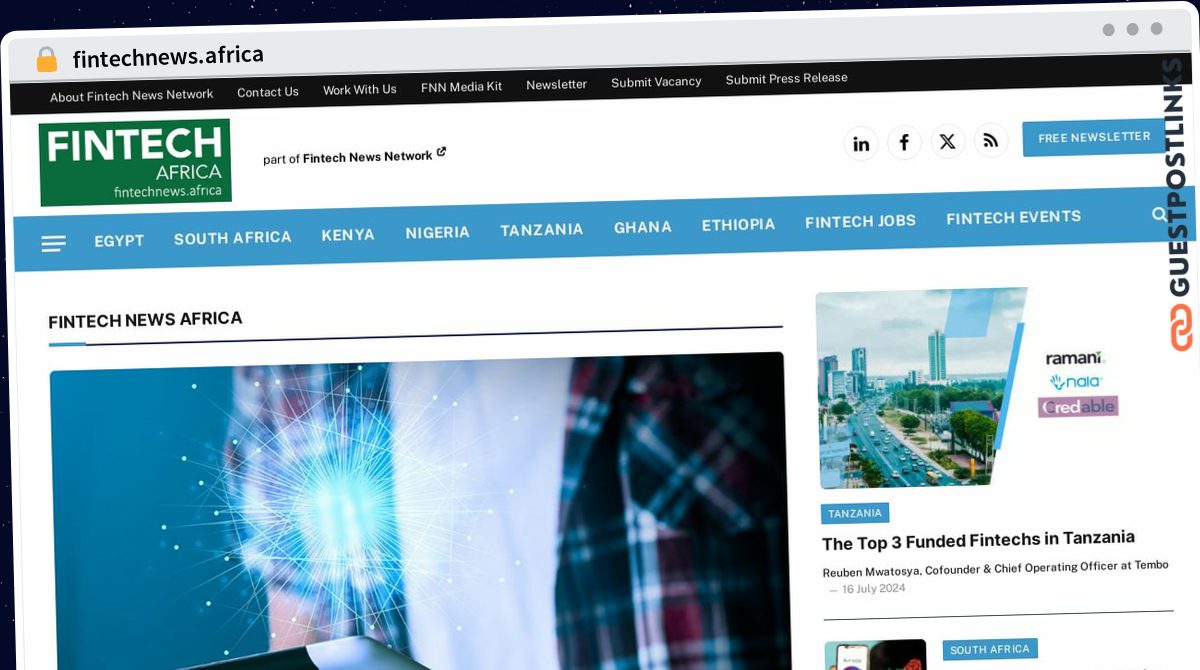This screenshot has width=1200, height=670.
Task: Click the TANZANIA tag above article title
Action: point(855,513)
